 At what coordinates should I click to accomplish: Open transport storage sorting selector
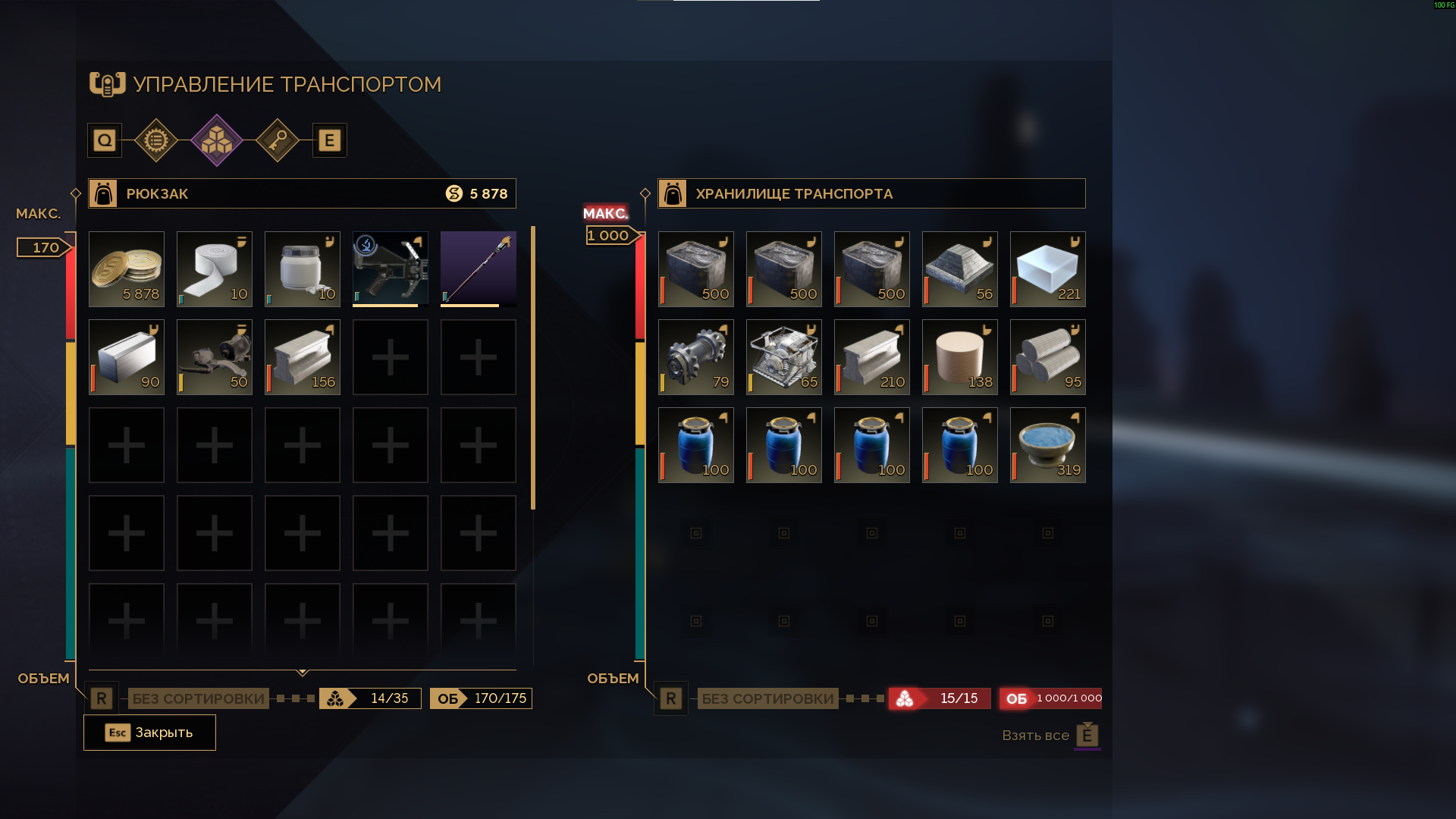(768, 698)
